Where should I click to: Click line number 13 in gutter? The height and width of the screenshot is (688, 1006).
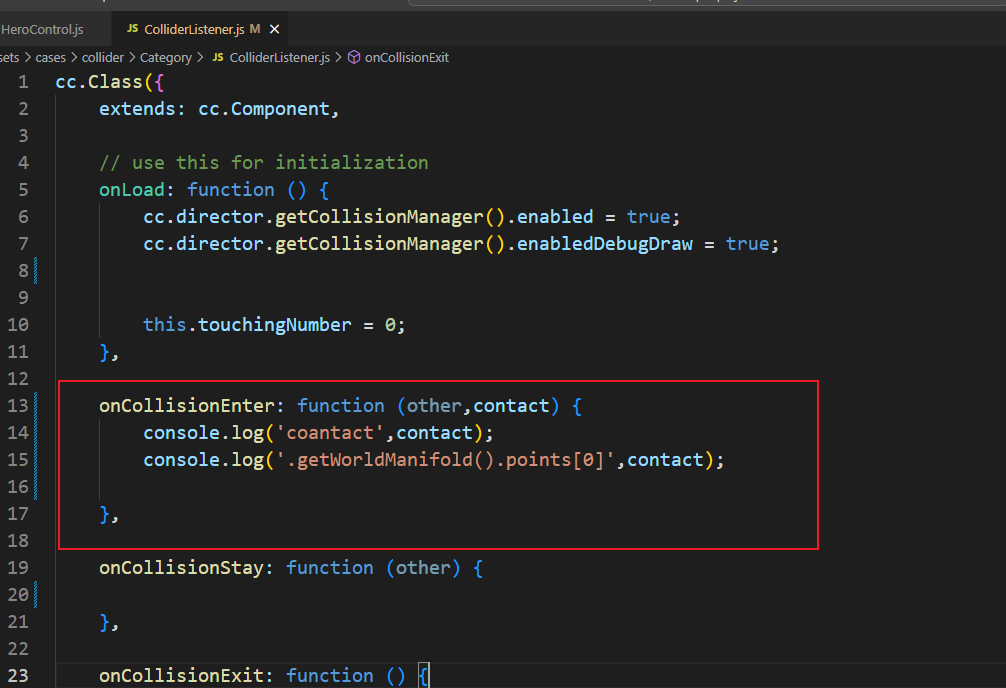18,406
